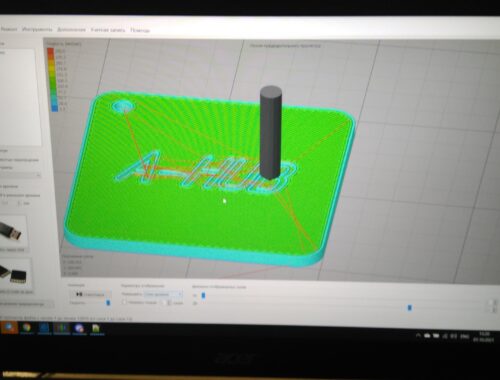Open the blue taskbar application icon

(x=44, y=328)
